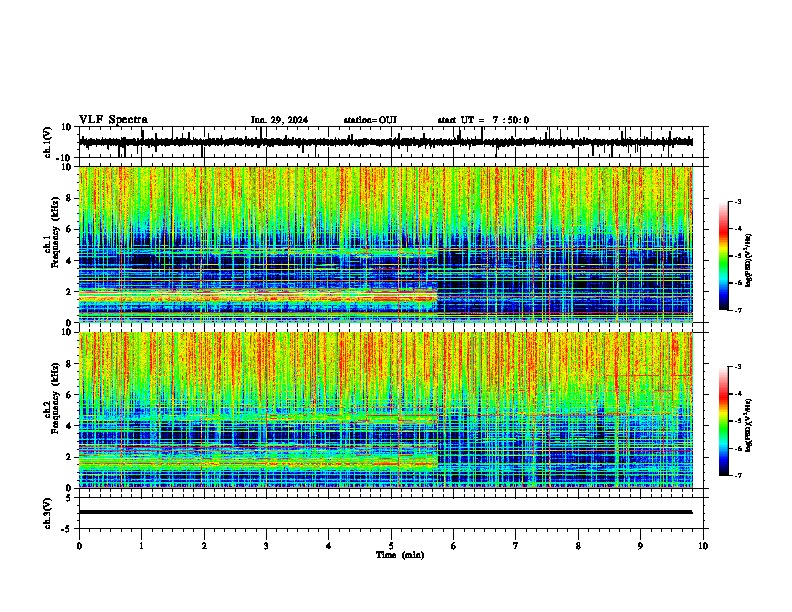The height and width of the screenshot is (612, 792).
Task: Click the "8" kHz tick of ch.1 spectrogram
Action: pyautogui.click(x=70, y=198)
